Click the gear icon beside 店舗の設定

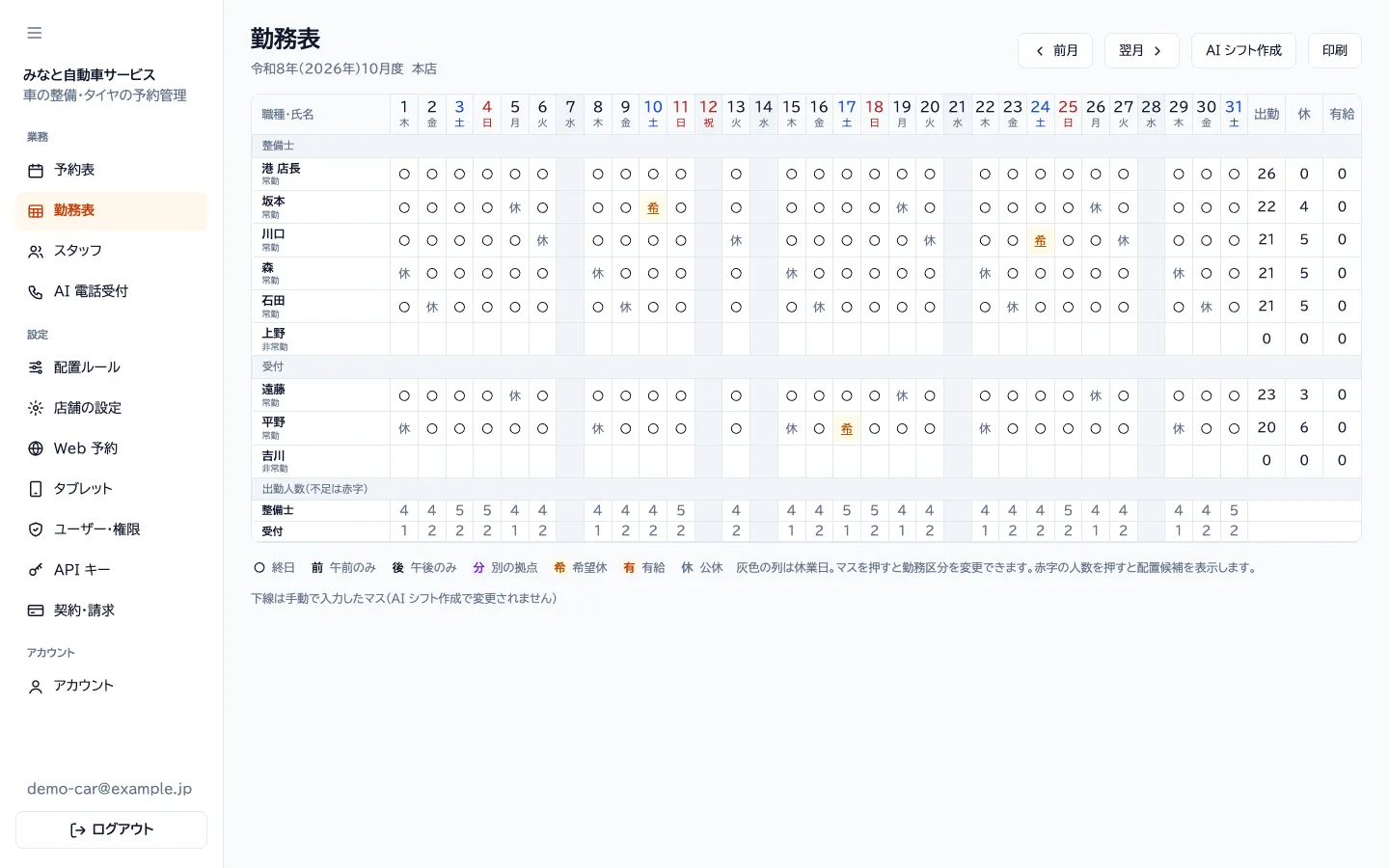pyautogui.click(x=36, y=408)
